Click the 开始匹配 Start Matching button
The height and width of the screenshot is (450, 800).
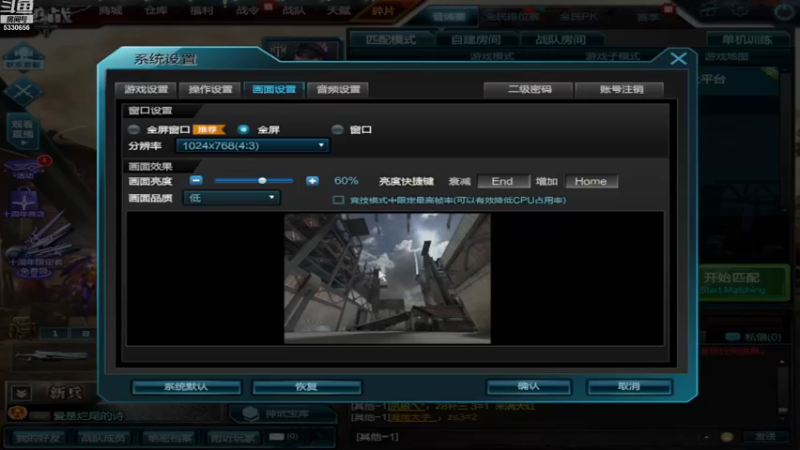click(x=742, y=283)
